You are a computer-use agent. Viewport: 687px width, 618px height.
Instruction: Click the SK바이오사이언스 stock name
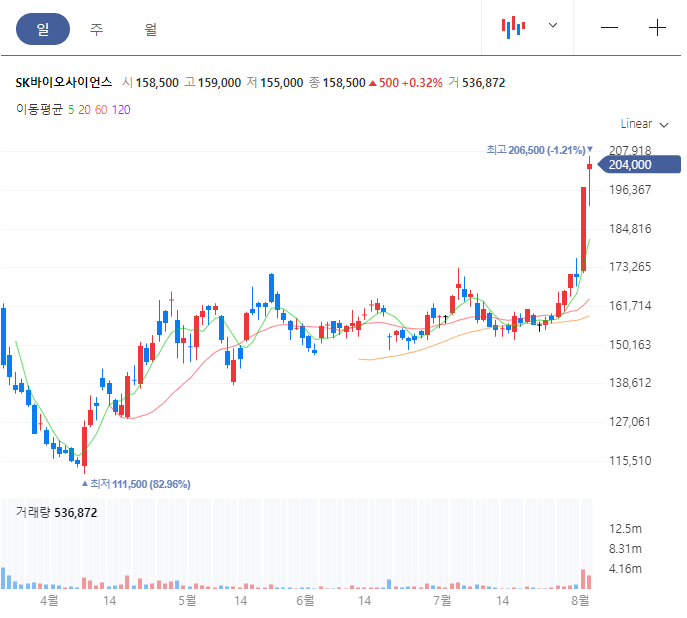click(x=64, y=82)
